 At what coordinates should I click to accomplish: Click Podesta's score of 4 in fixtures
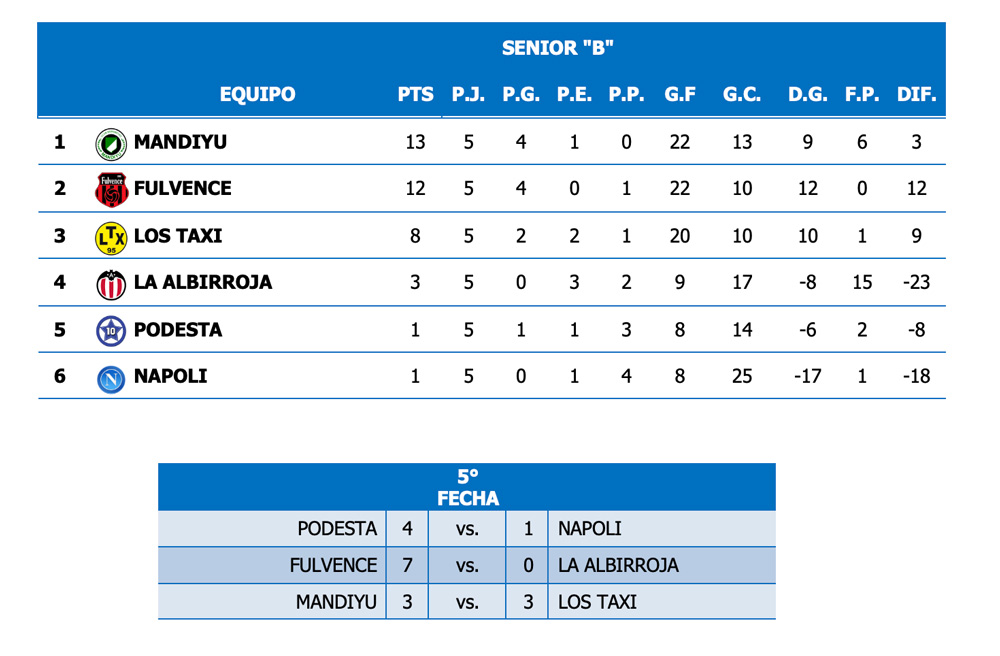407,528
